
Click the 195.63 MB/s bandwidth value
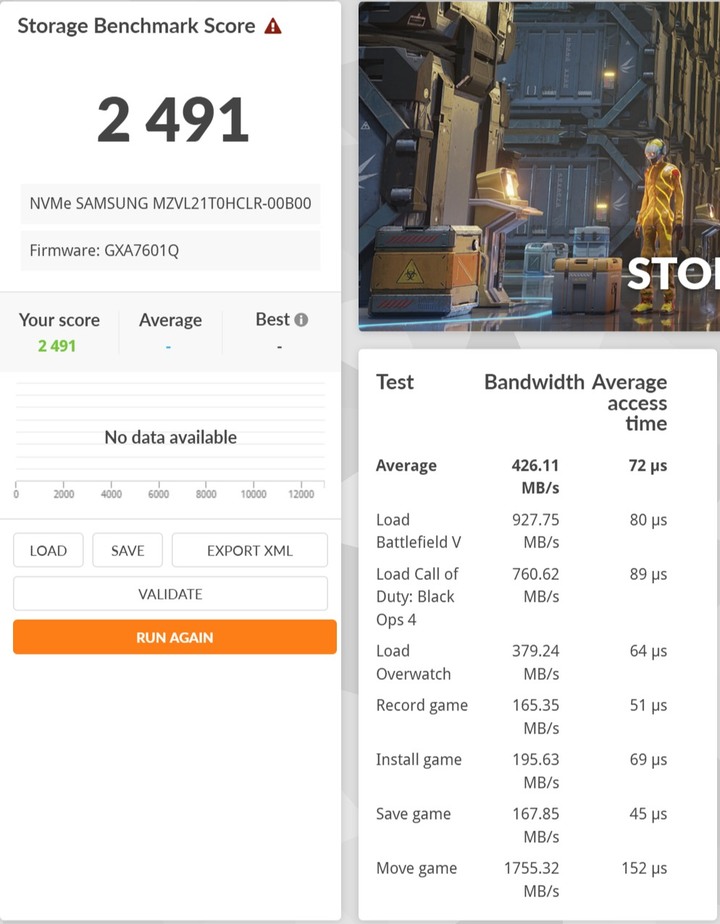[536, 771]
